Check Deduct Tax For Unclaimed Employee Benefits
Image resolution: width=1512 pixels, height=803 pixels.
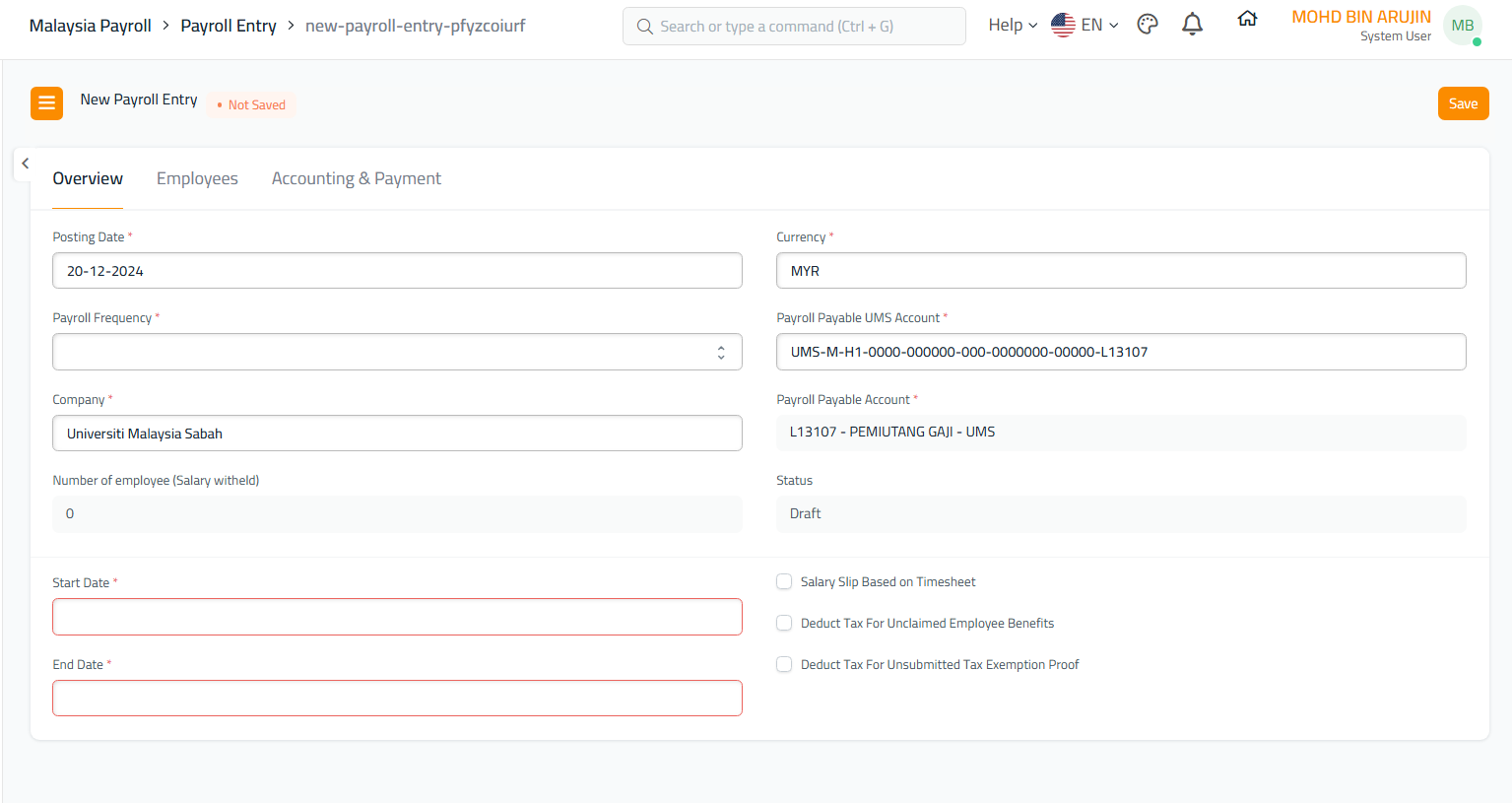(x=784, y=624)
